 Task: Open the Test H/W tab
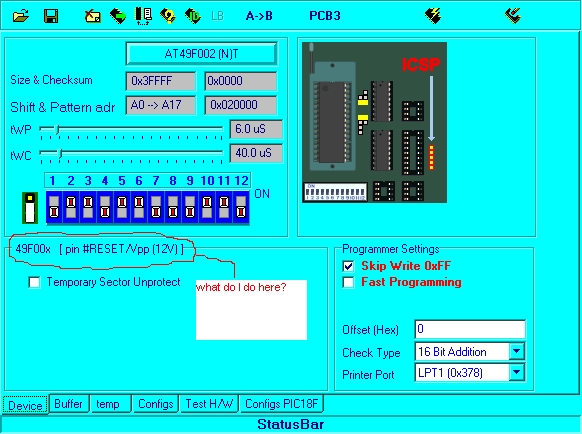[209, 404]
